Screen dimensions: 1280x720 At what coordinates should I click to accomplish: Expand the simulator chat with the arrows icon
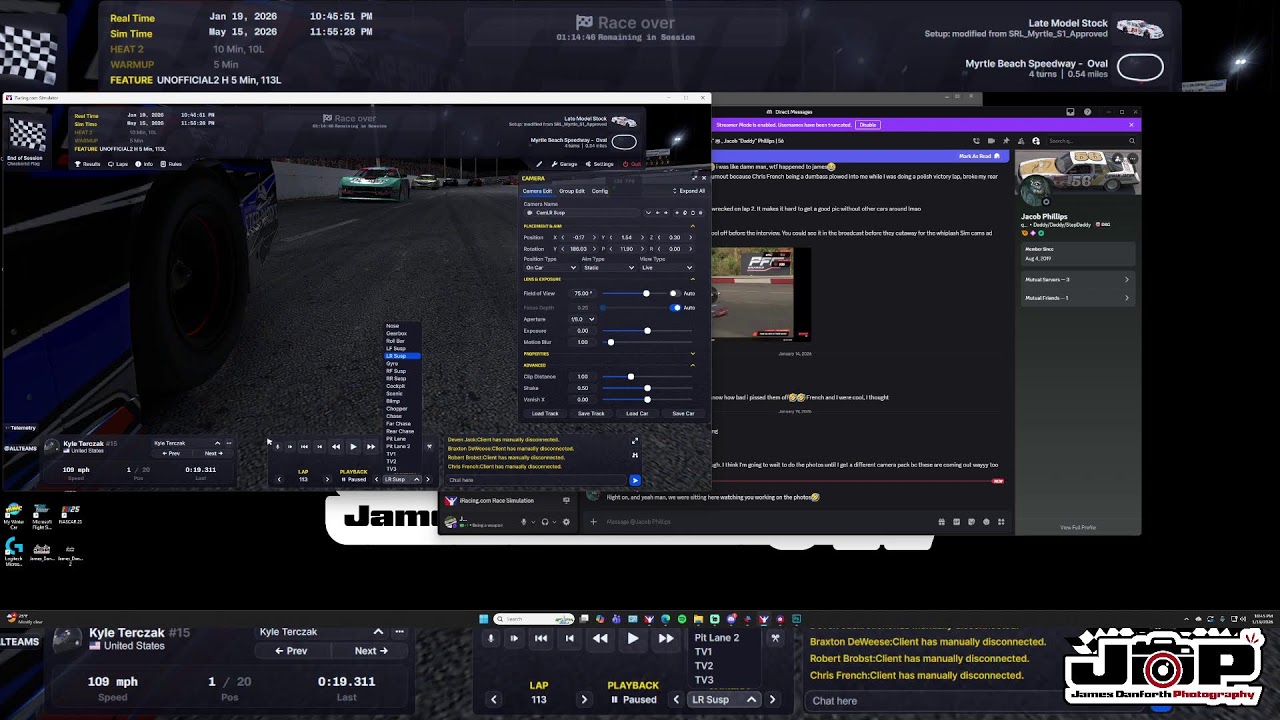(634, 441)
